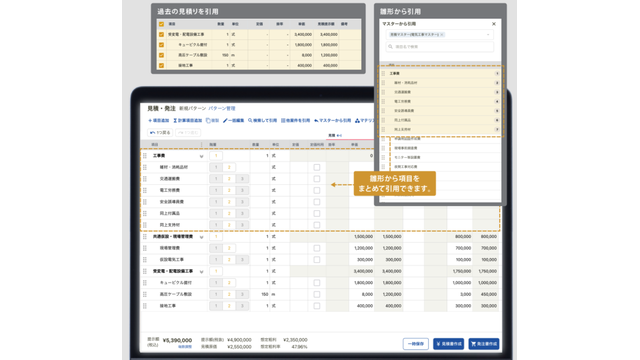Click drag handle of 接地工事 row in main table
The height and width of the screenshot is (360, 640).
click(144, 306)
